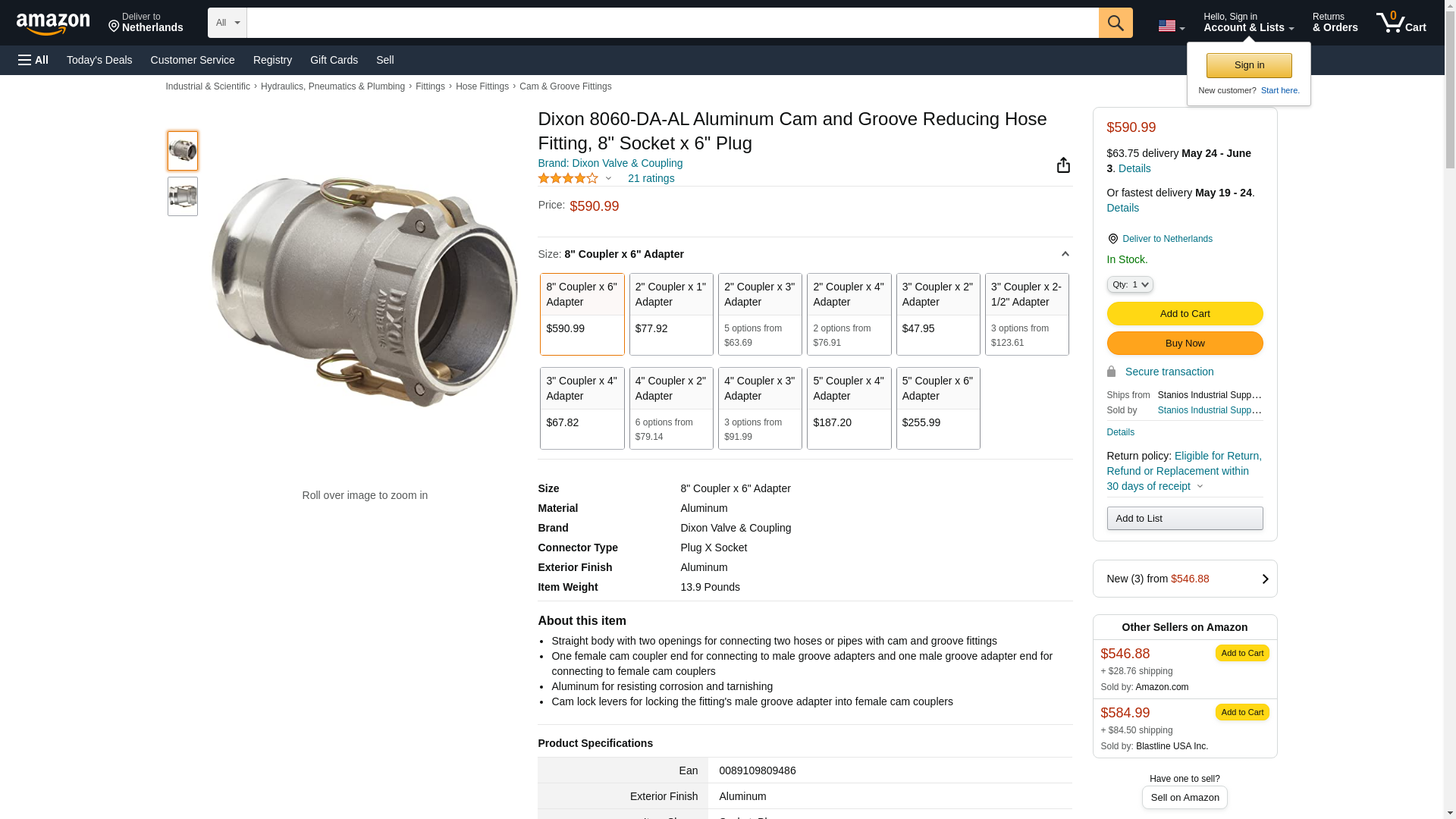Open the Customer Service menu item
Viewport: 1456px width, 819px height.
(x=193, y=60)
